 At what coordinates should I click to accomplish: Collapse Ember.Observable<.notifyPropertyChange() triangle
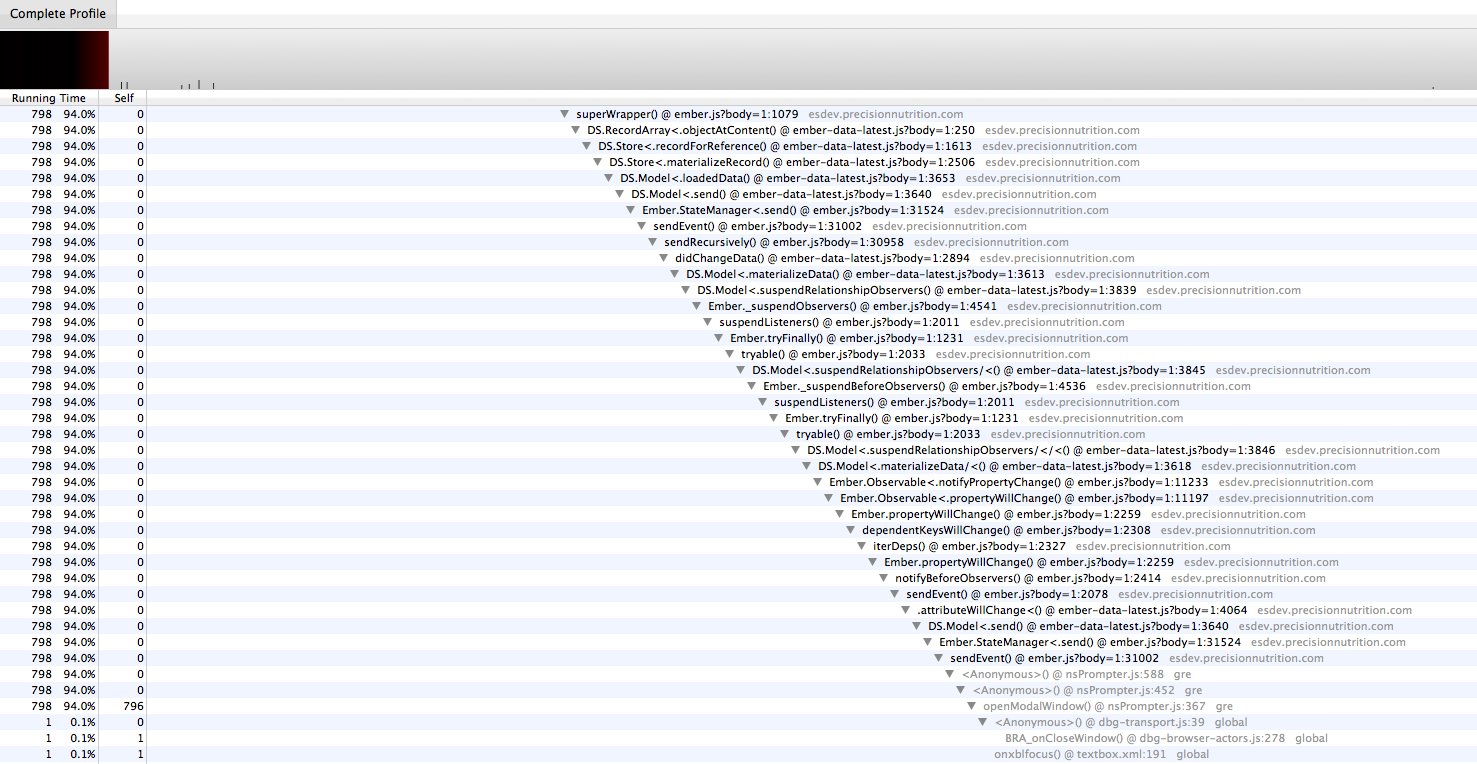(x=818, y=482)
